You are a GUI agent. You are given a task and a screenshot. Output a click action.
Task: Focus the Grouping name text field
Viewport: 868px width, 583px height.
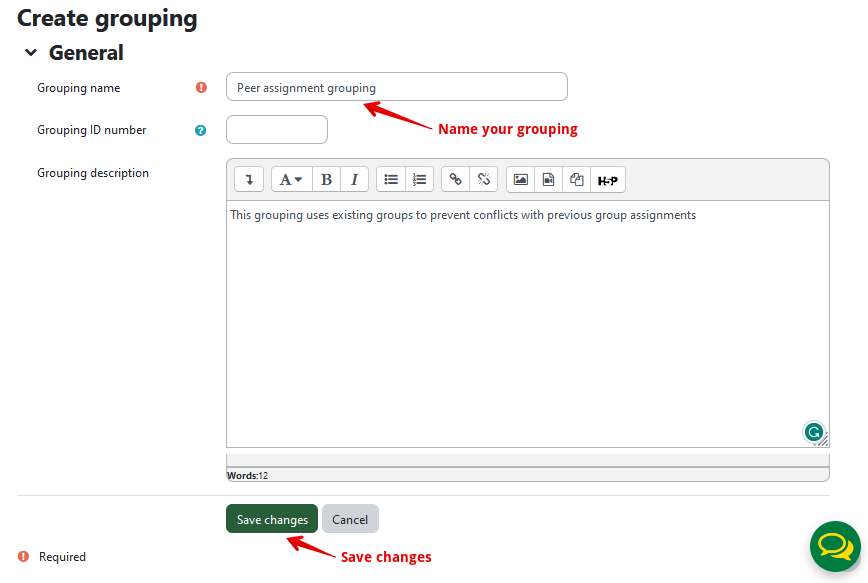(396, 87)
